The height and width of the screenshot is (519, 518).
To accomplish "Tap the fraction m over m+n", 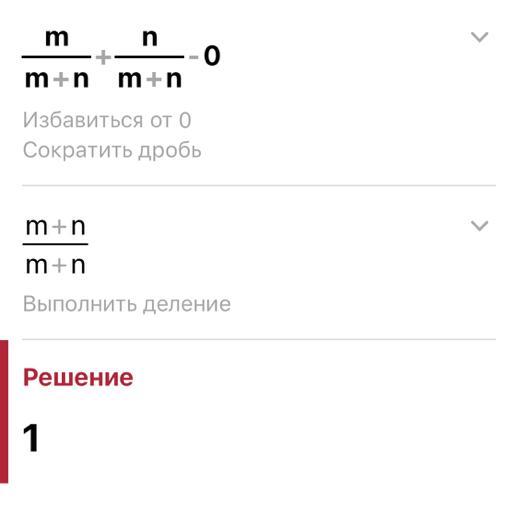I will point(57,59).
